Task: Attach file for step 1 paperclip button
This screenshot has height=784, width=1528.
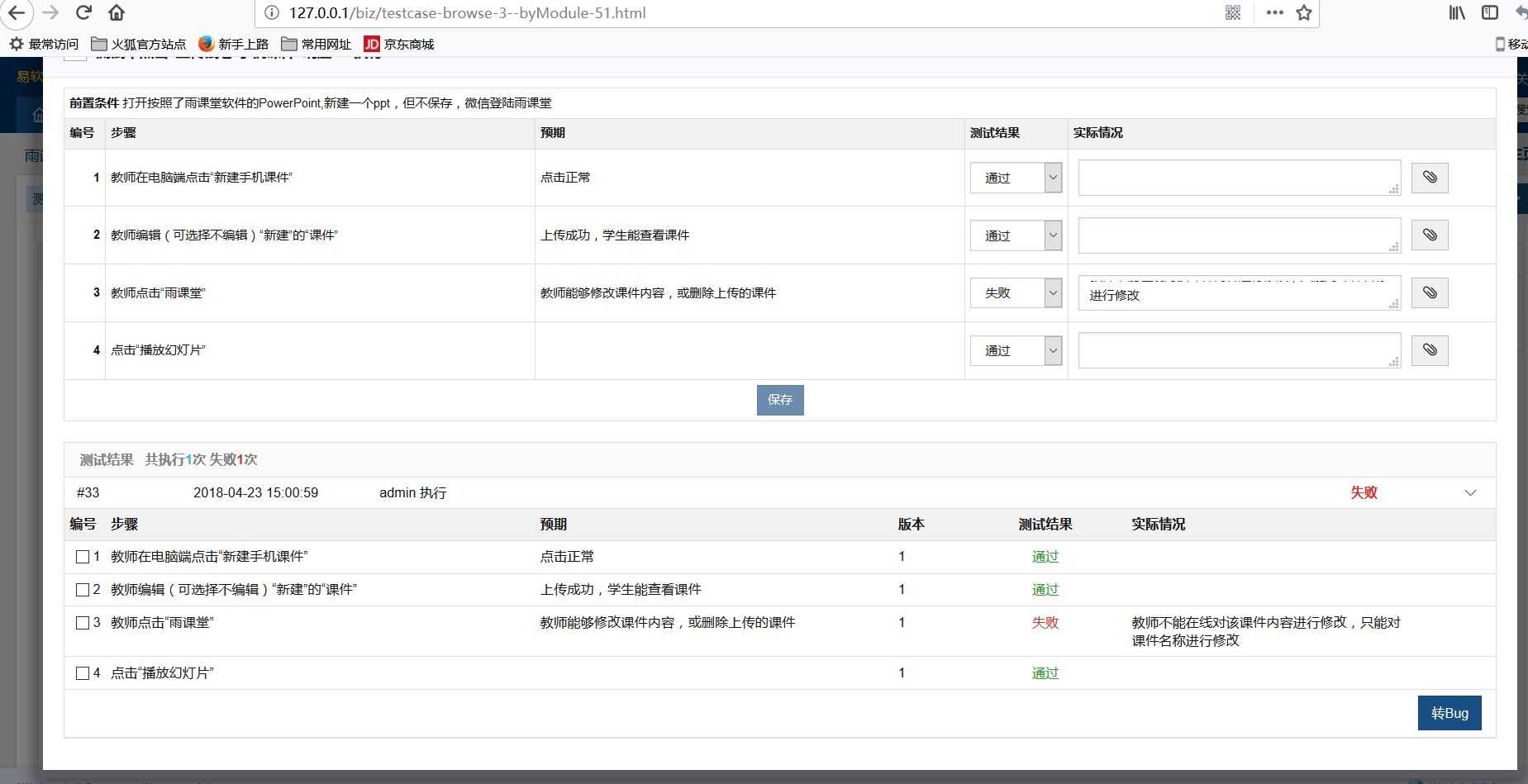Action: pos(1430,178)
